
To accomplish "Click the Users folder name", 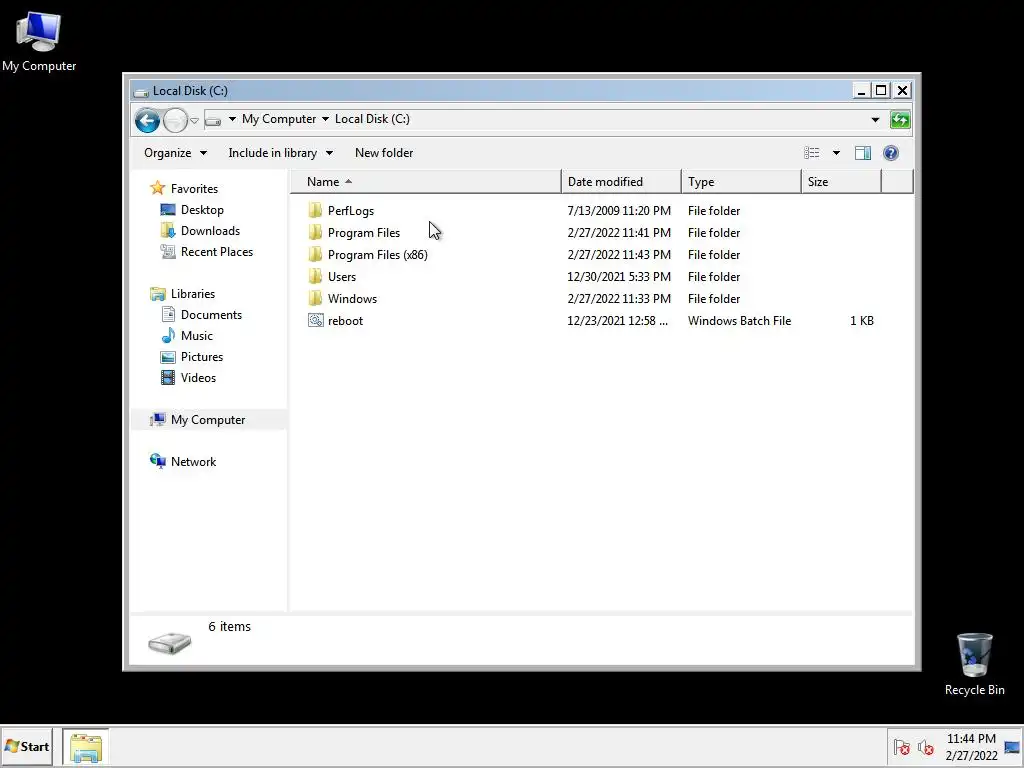I will pyautogui.click(x=342, y=277).
